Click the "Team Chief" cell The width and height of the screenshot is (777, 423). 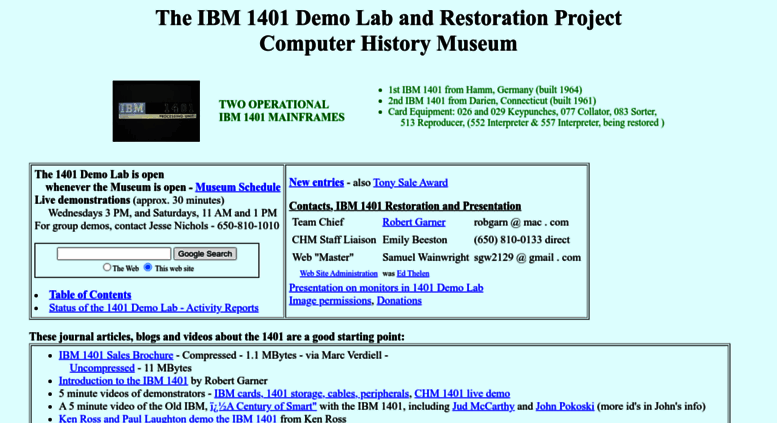click(318, 222)
